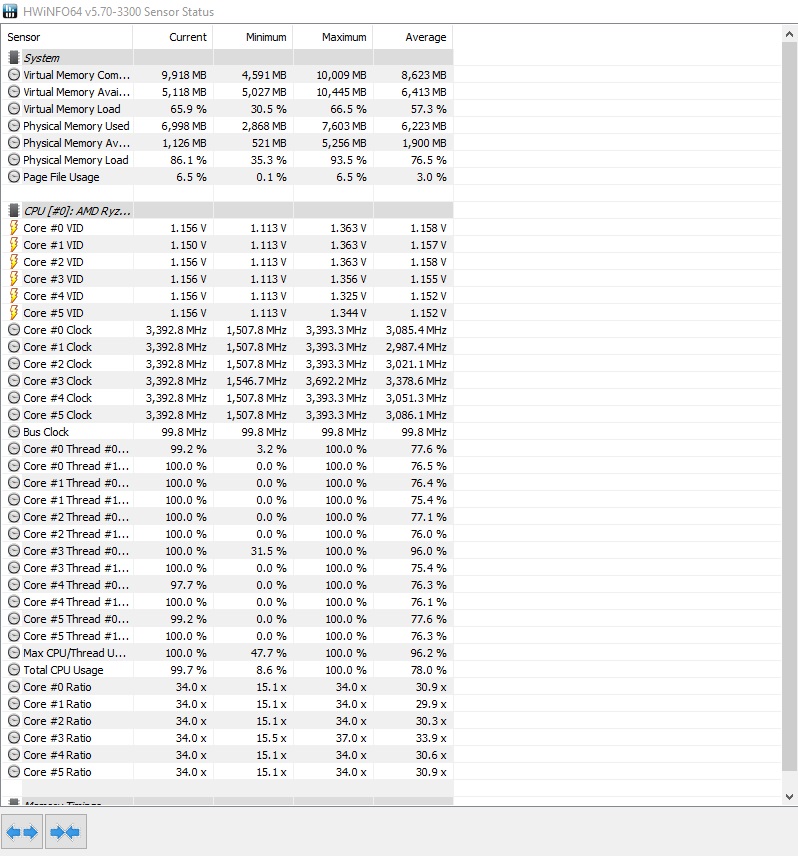Click the Core #0 VID lightning icon

point(14,228)
